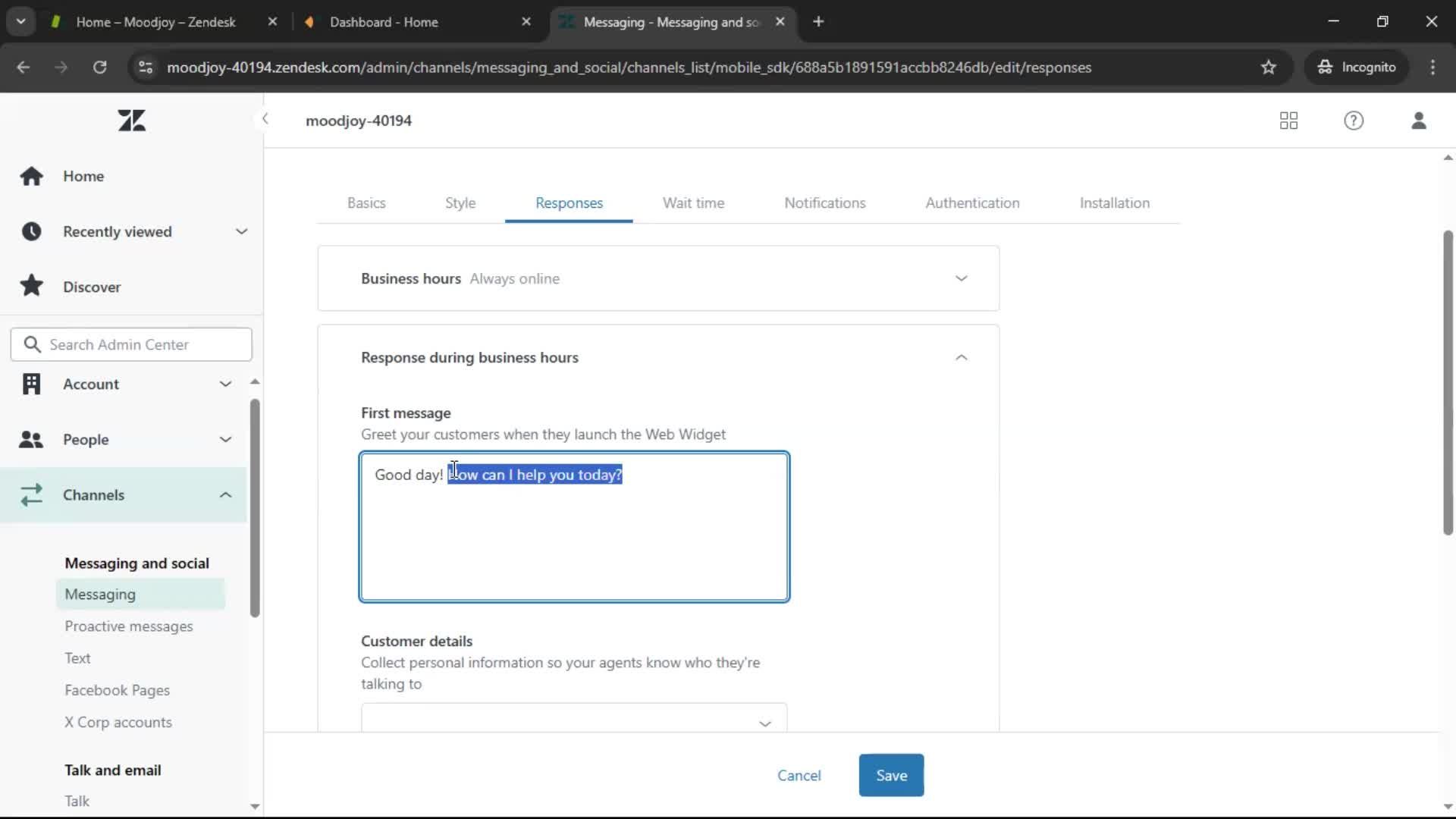
Task: Close the Messaging browser tab
Action: (780, 22)
